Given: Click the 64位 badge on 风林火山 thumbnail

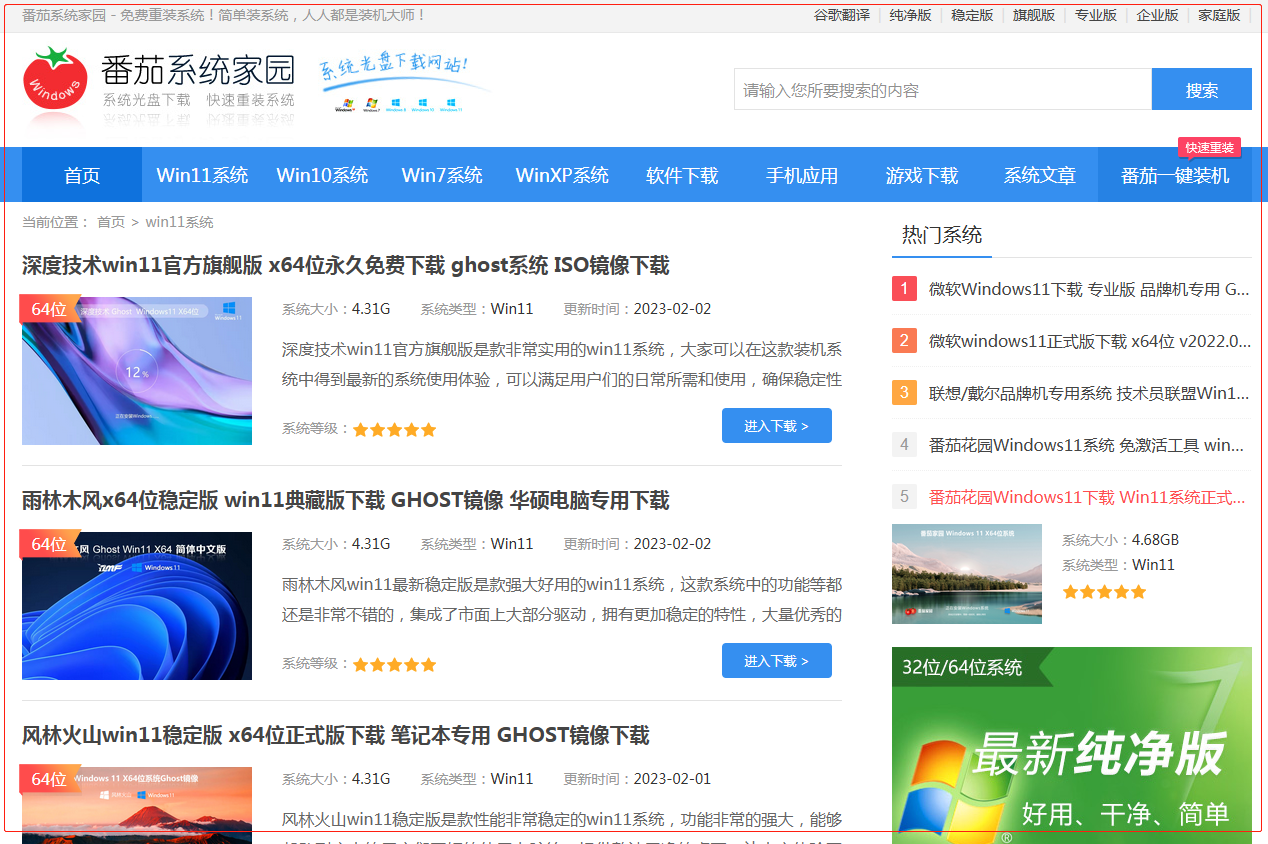Looking at the screenshot, I should (x=49, y=779).
